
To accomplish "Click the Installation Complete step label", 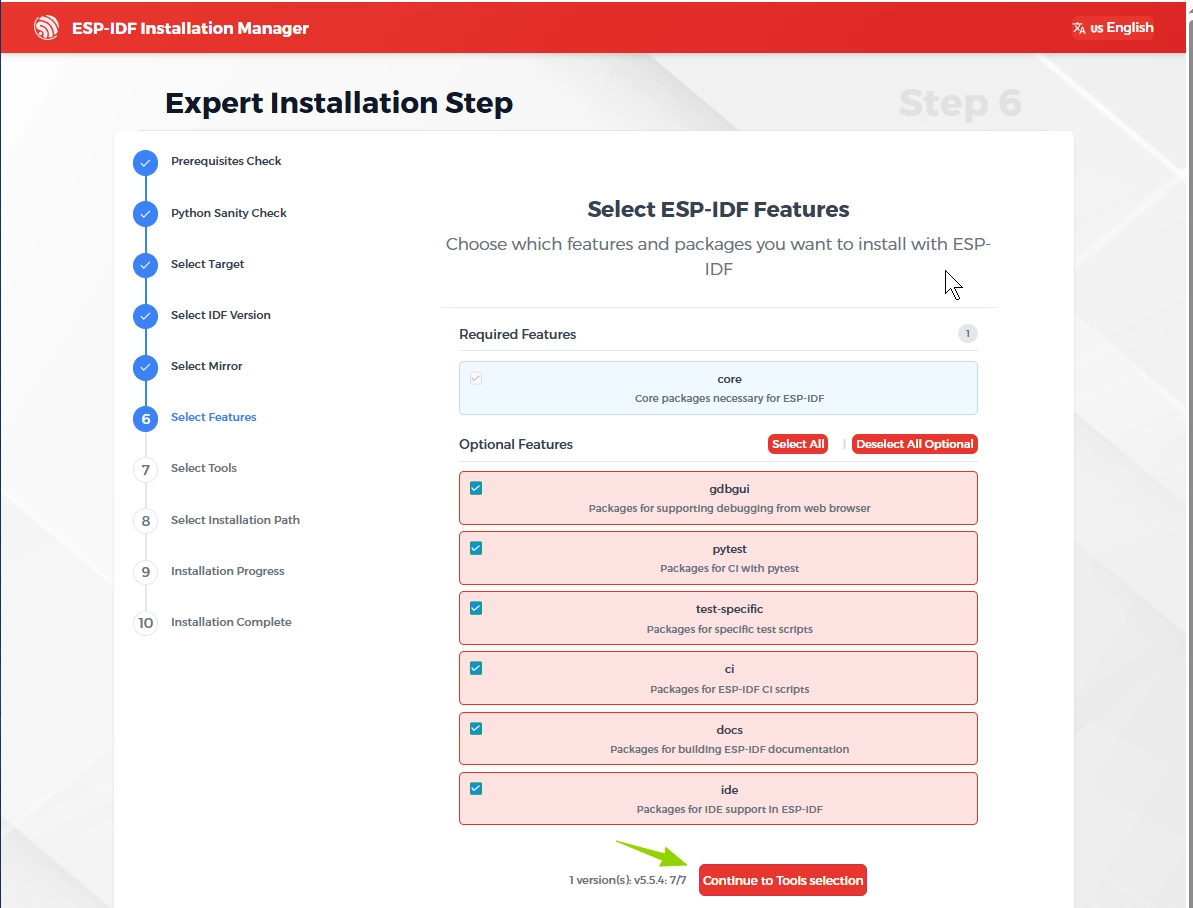I will [x=231, y=622].
